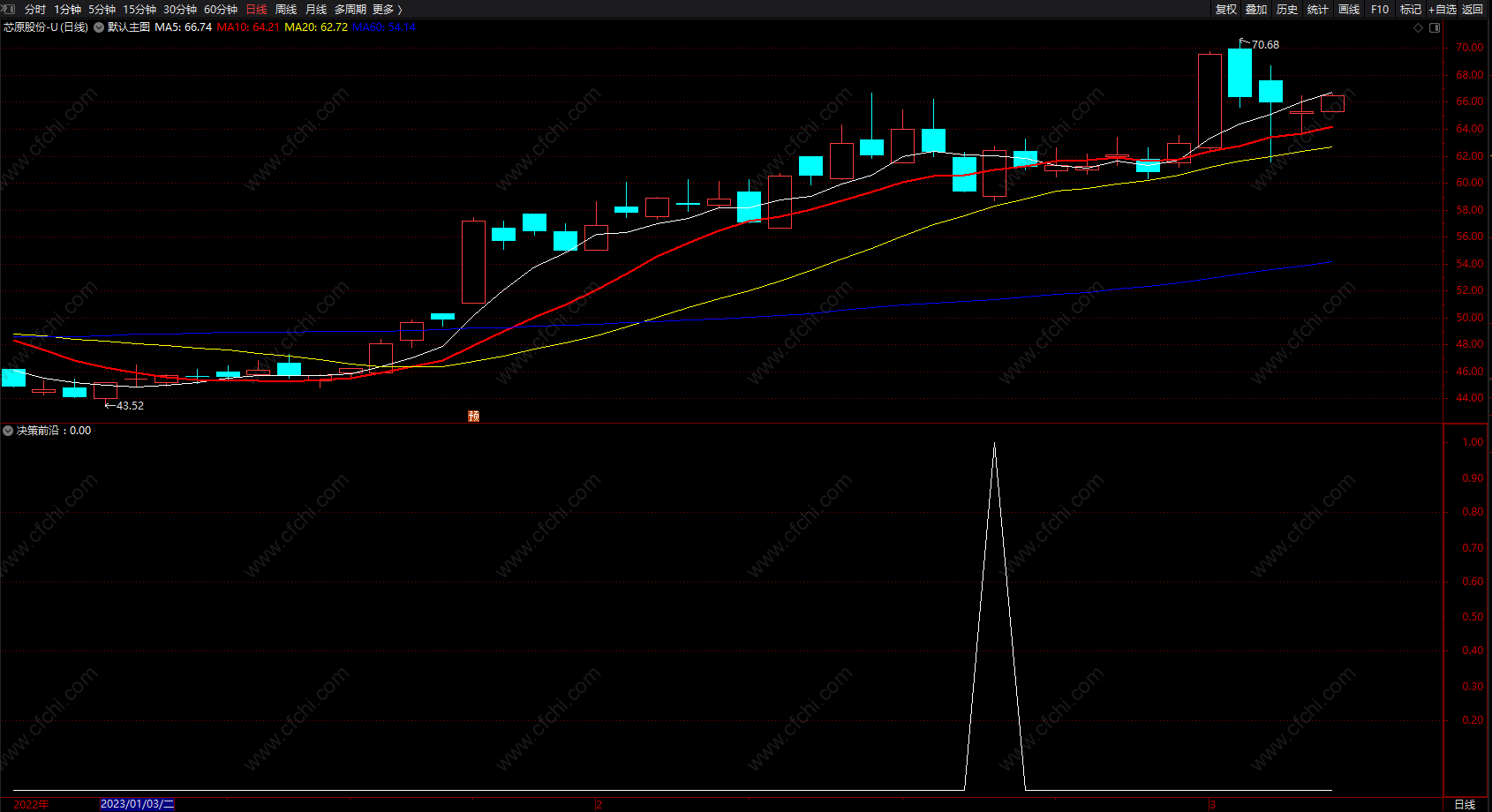
Task: Click the 2023/01/03/二 date label
Action: point(138,804)
